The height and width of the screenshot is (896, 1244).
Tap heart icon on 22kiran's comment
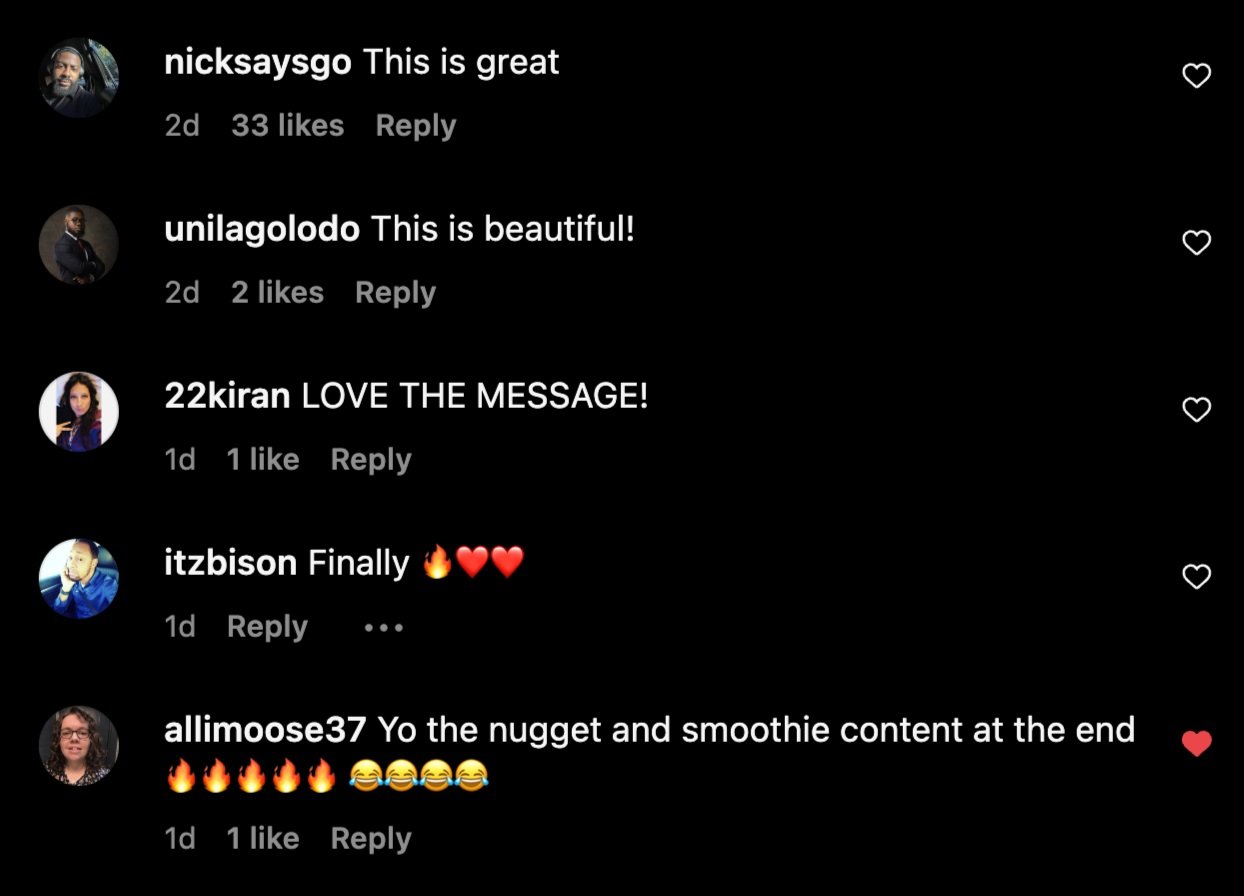coord(1197,410)
